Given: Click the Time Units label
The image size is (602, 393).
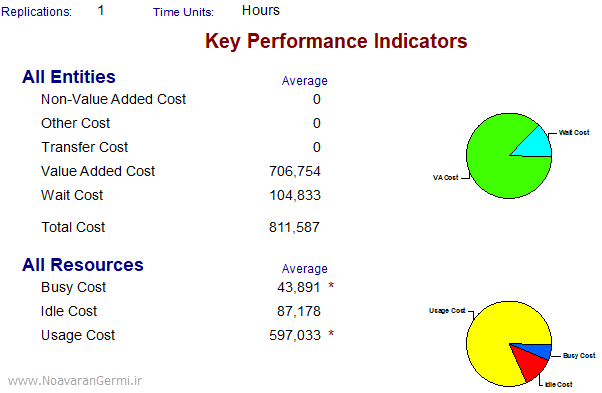Looking at the screenshot, I should (183, 12).
